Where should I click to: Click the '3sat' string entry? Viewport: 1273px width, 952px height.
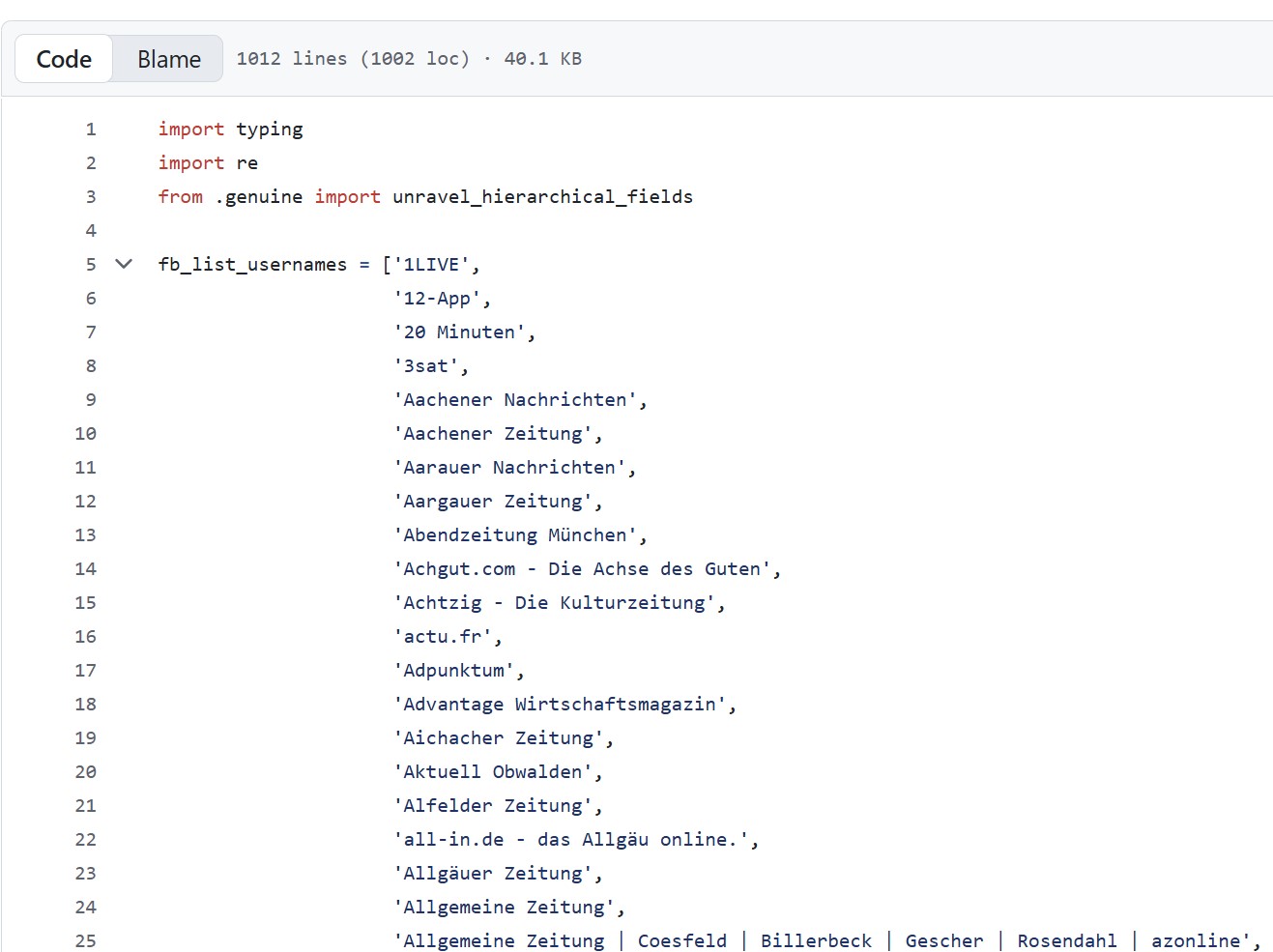(x=426, y=366)
